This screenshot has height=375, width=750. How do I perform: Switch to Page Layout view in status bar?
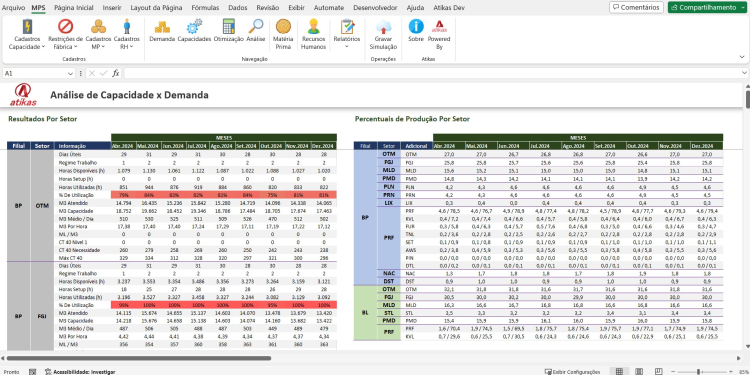(x=639, y=371)
